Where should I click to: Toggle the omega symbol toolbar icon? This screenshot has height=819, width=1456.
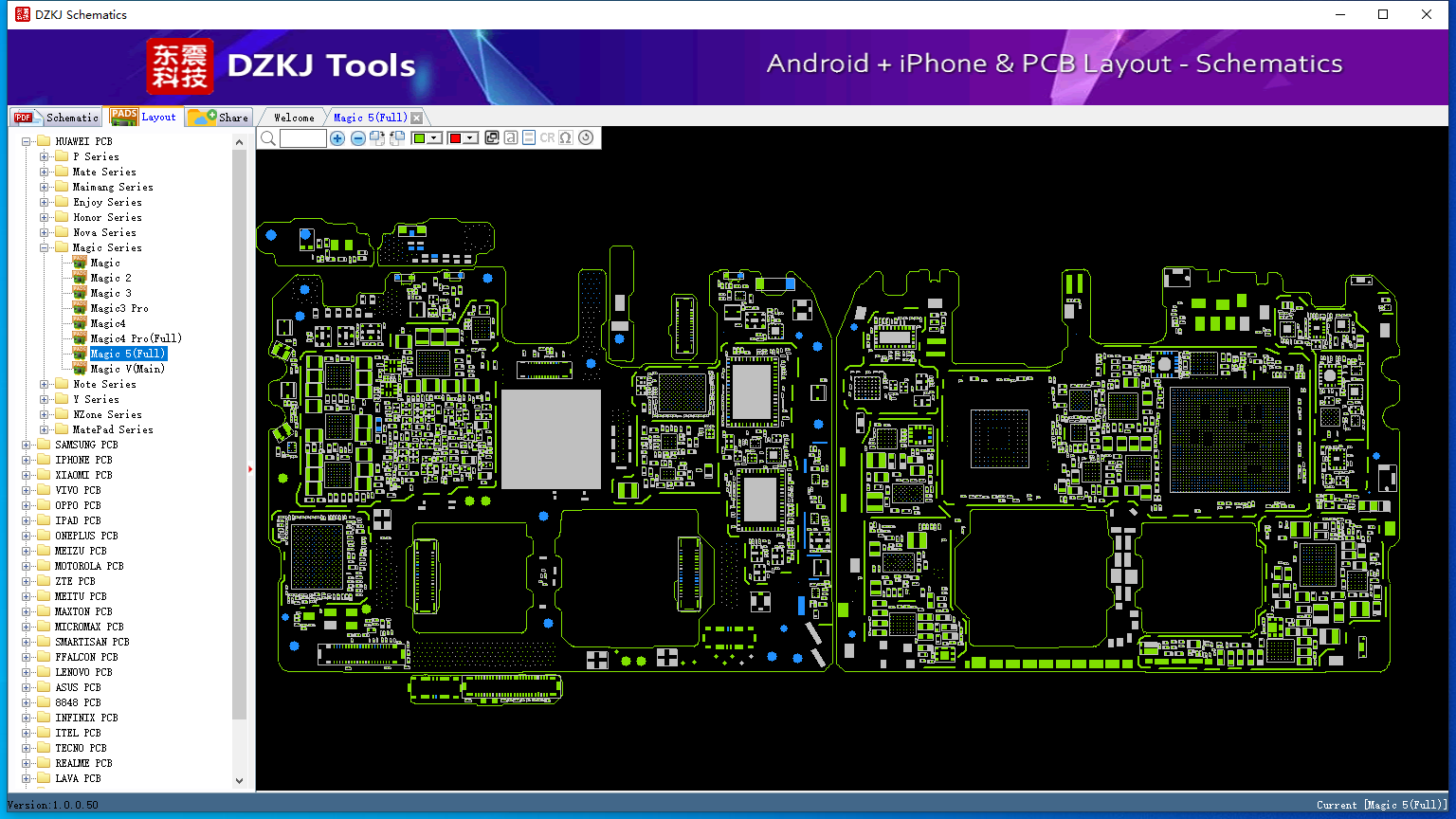(566, 138)
